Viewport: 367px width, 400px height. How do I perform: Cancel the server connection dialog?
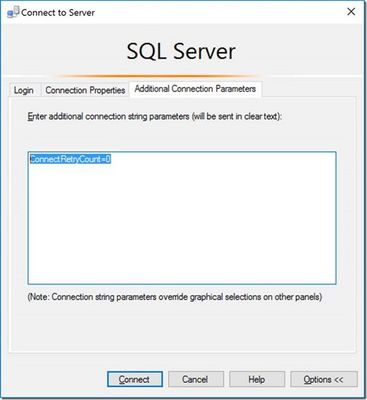[x=196, y=379]
